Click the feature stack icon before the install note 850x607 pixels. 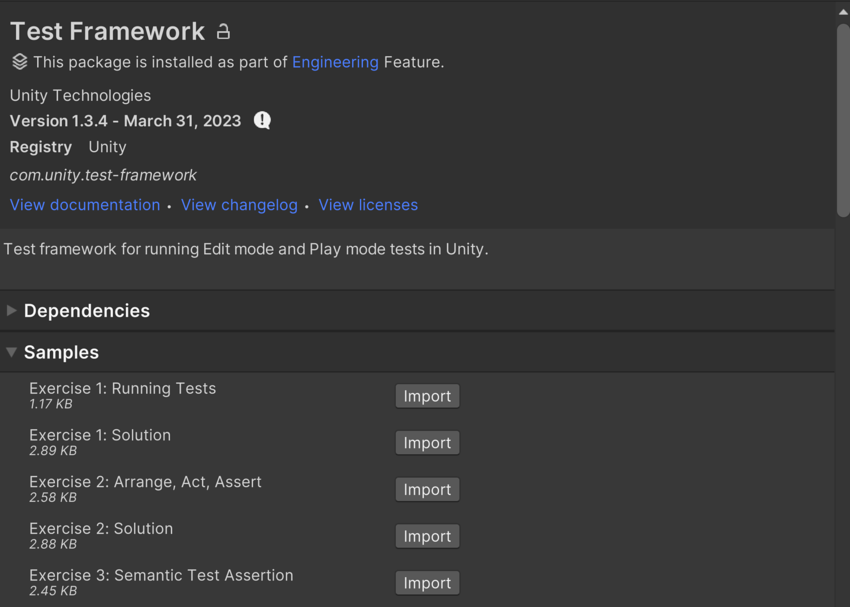(x=20, y=61)
